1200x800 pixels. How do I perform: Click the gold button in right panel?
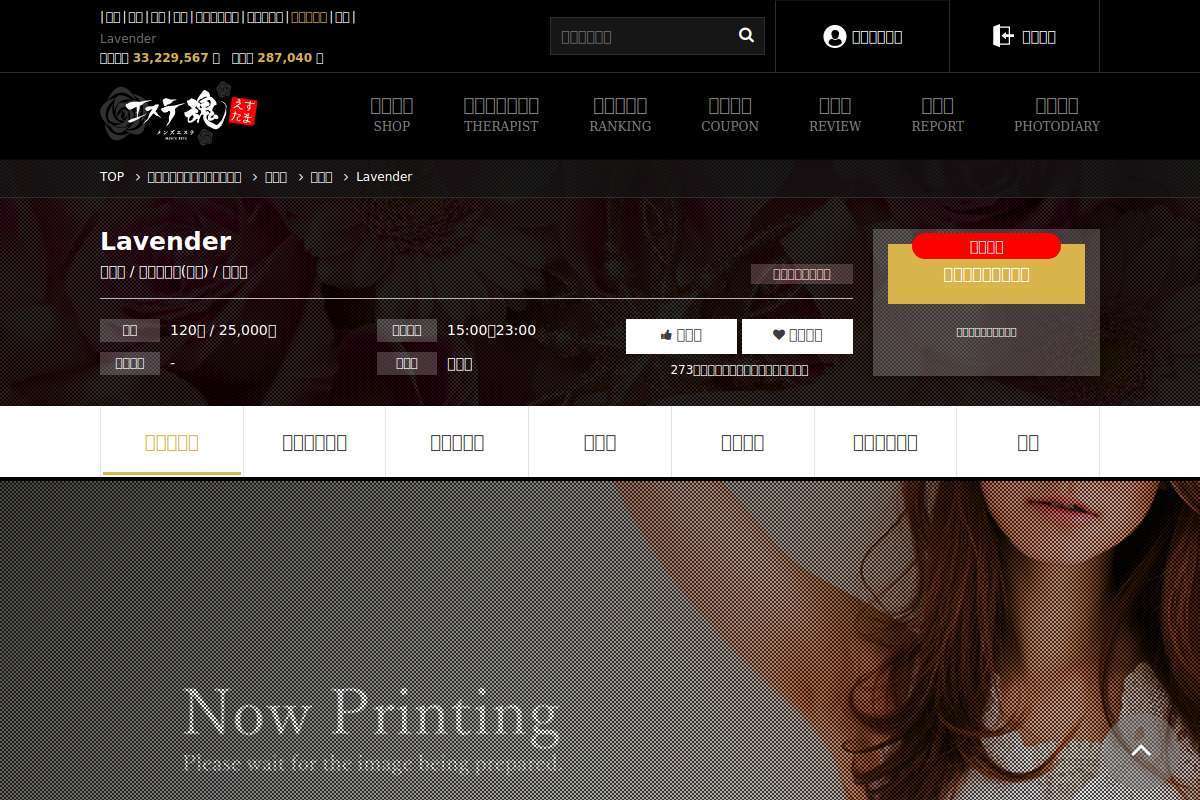tap(986, 275)
